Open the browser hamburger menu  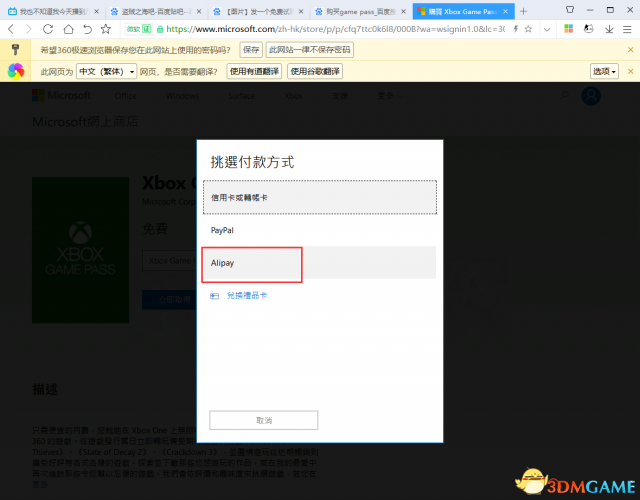click(627, 29)
